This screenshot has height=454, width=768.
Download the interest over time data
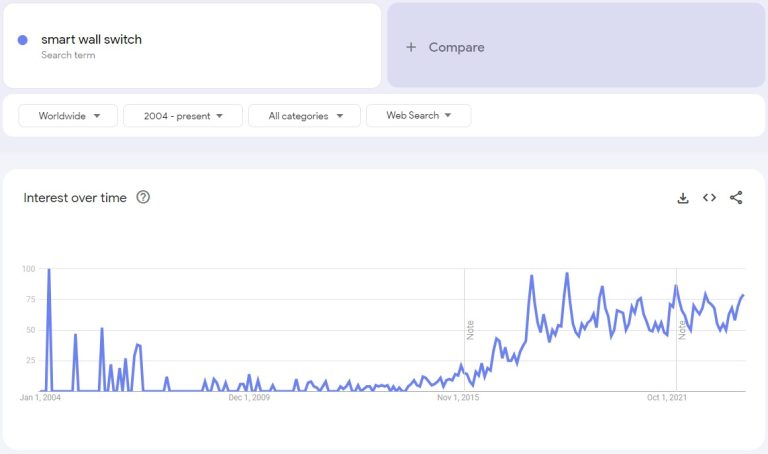[683, 198]
